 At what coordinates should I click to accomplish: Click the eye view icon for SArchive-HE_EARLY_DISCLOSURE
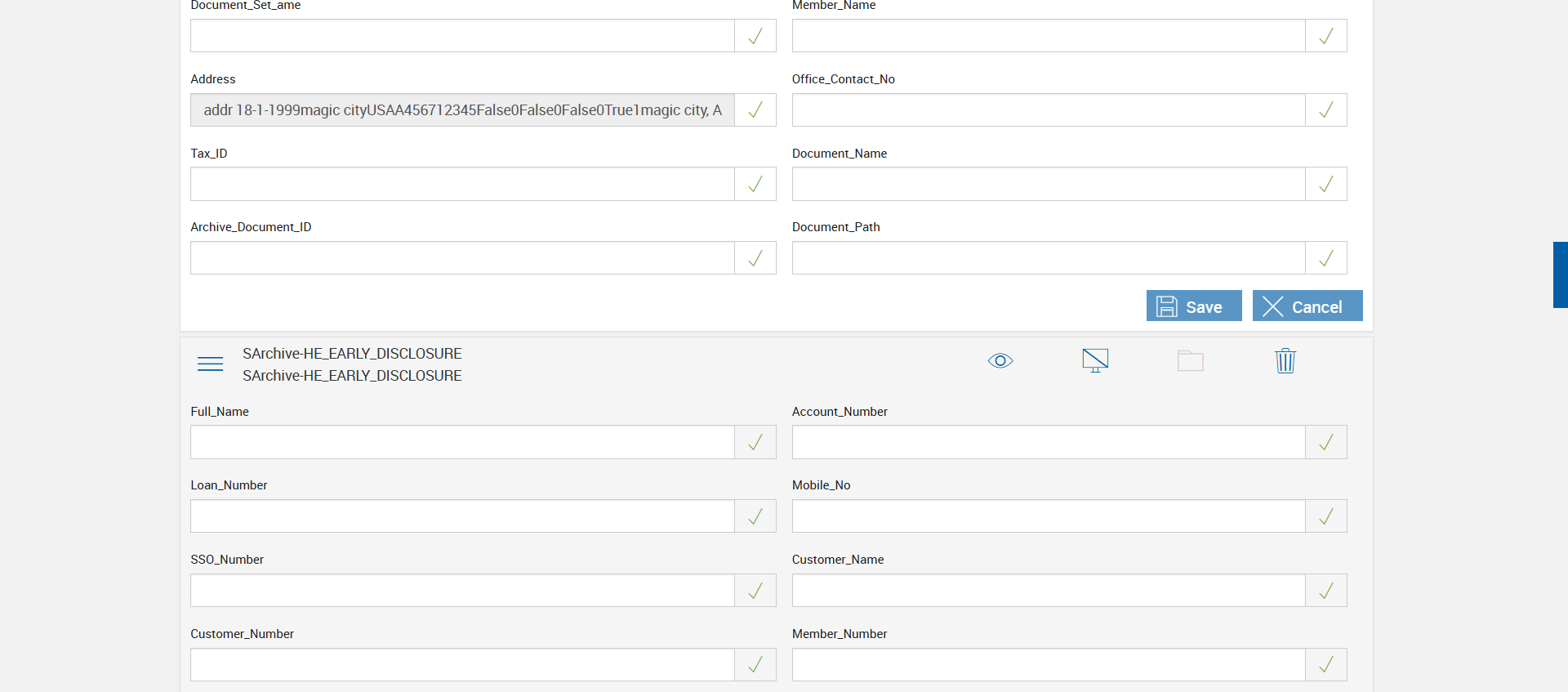pos(1000,361)
